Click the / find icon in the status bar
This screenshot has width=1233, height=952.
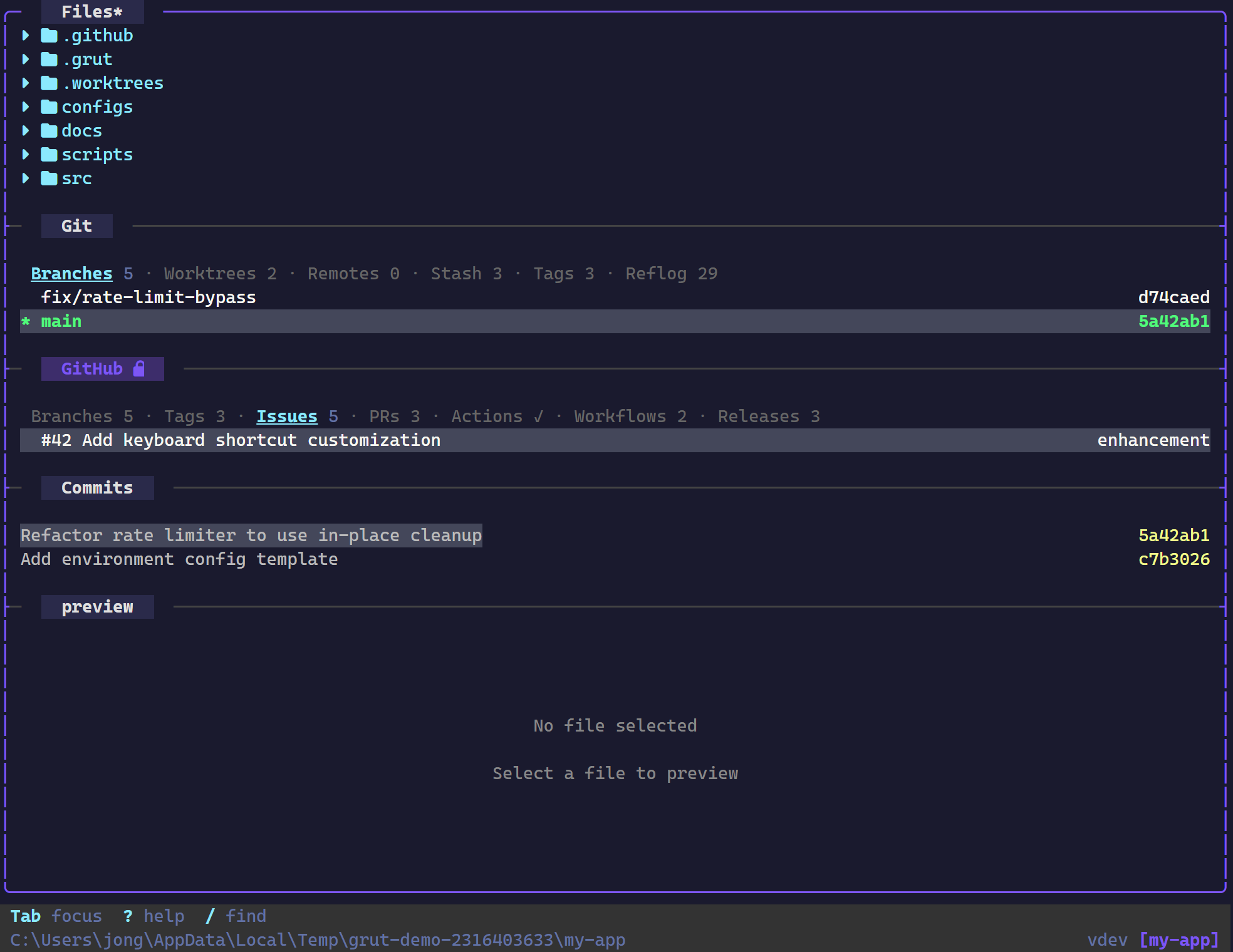(x=211, y=916)
